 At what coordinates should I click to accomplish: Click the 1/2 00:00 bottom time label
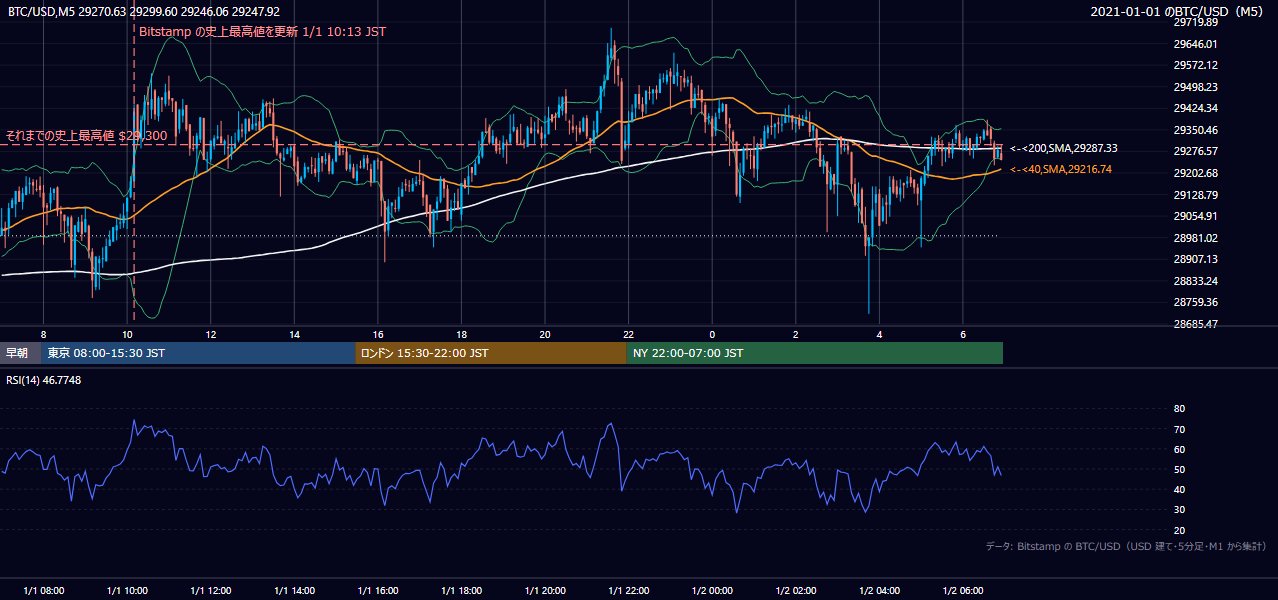tap(712, 591)
